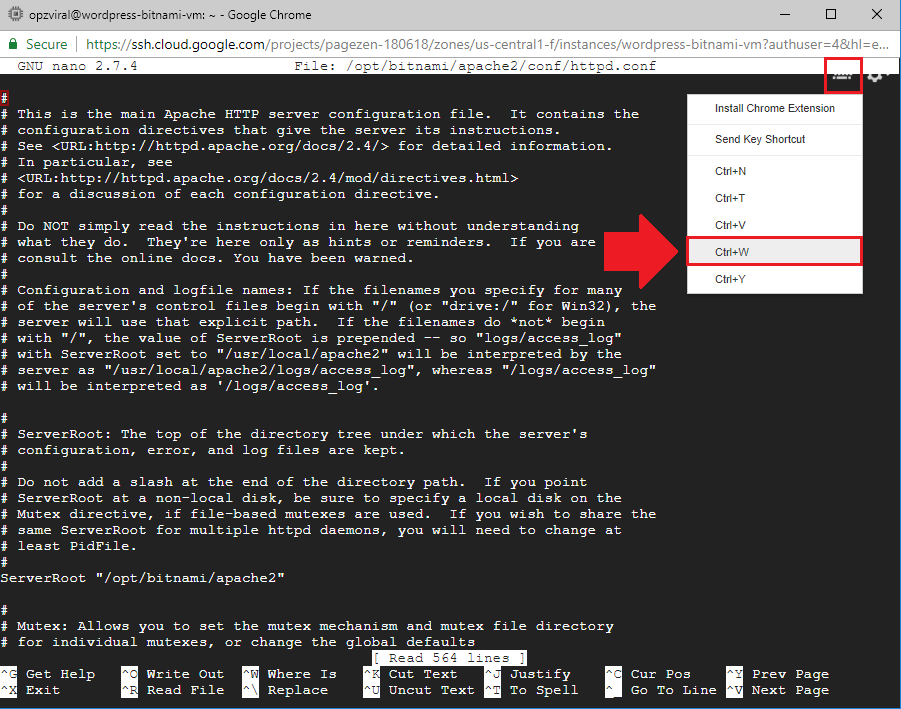Screen dimensions: 901x709
Task: Click the 'will be interpreted as' comment line
Action: click(190, 386)
